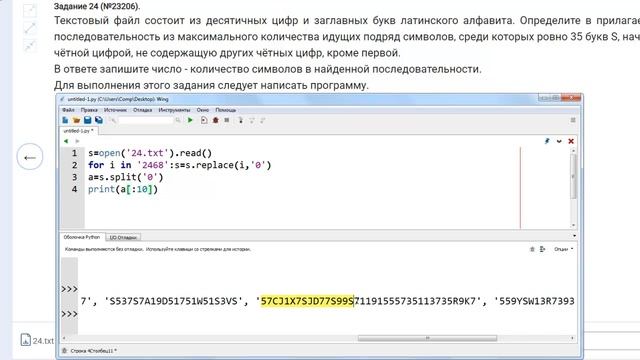Click the shell clear/bug icon

point(532,249)
